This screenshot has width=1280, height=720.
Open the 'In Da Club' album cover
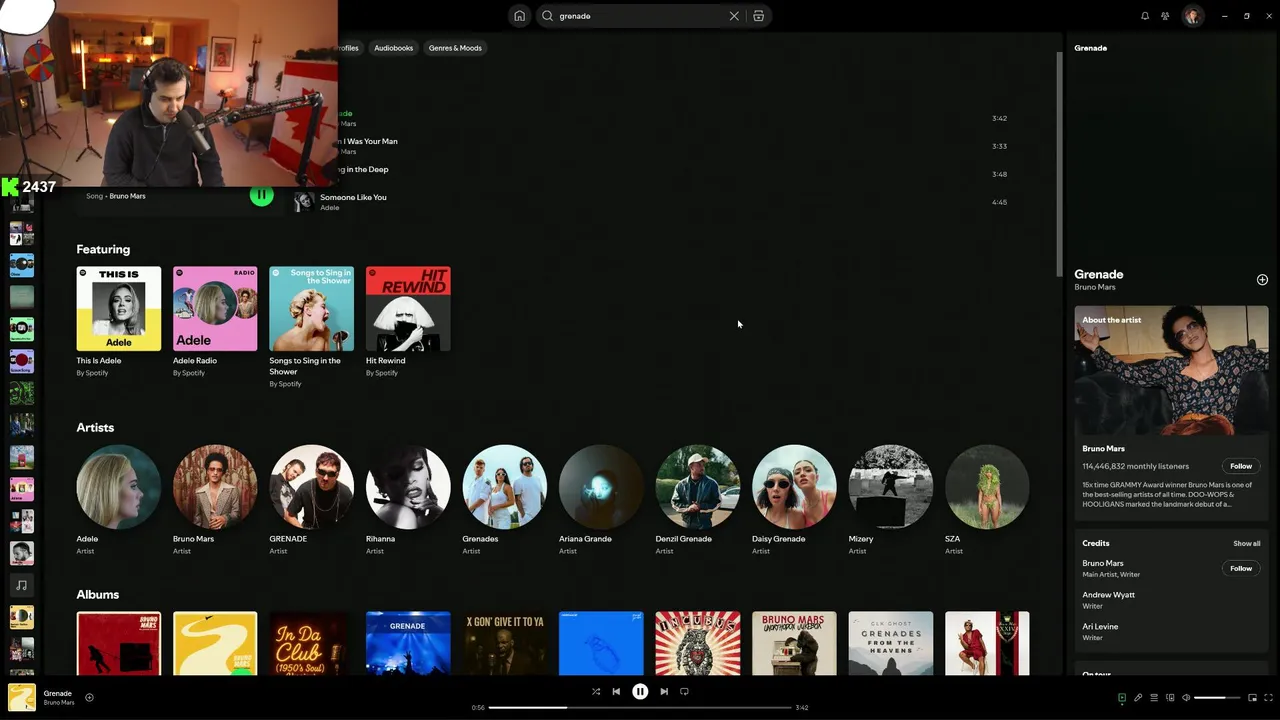tap(312, 643)
